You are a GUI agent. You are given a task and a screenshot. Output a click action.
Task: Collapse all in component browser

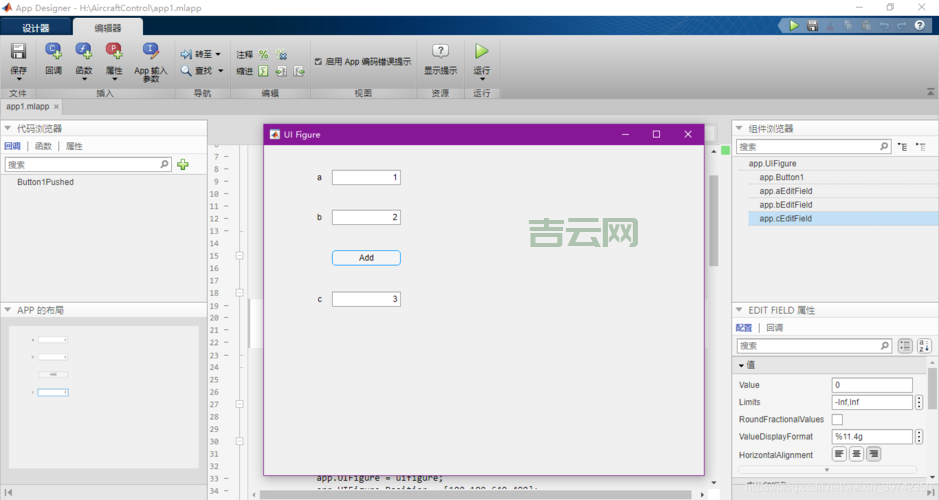[921, 147]
